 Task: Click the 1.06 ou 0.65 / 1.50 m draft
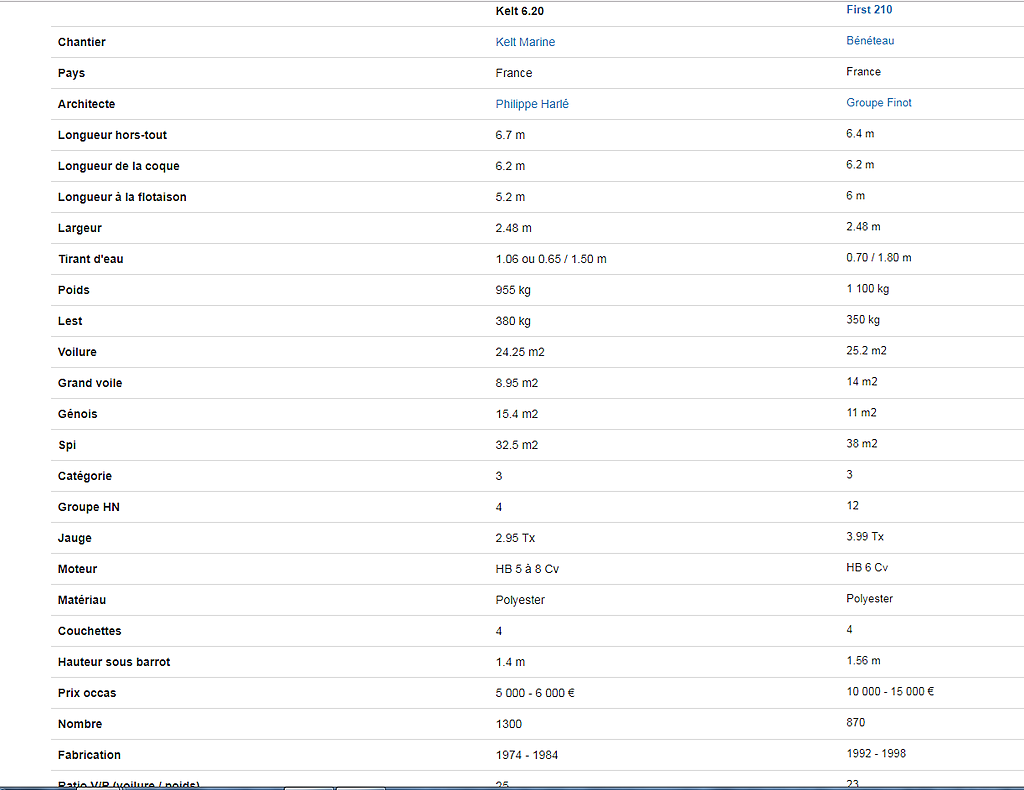pos(551,259)
